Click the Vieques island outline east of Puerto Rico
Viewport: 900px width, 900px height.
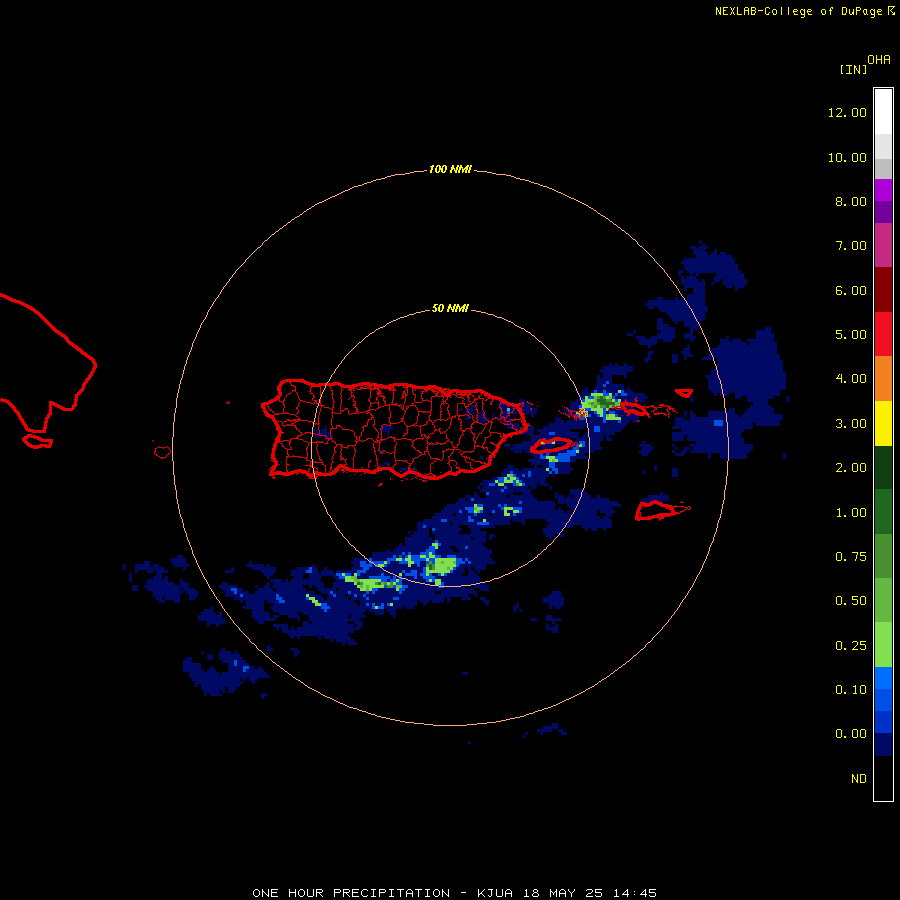tap(551, 445)
